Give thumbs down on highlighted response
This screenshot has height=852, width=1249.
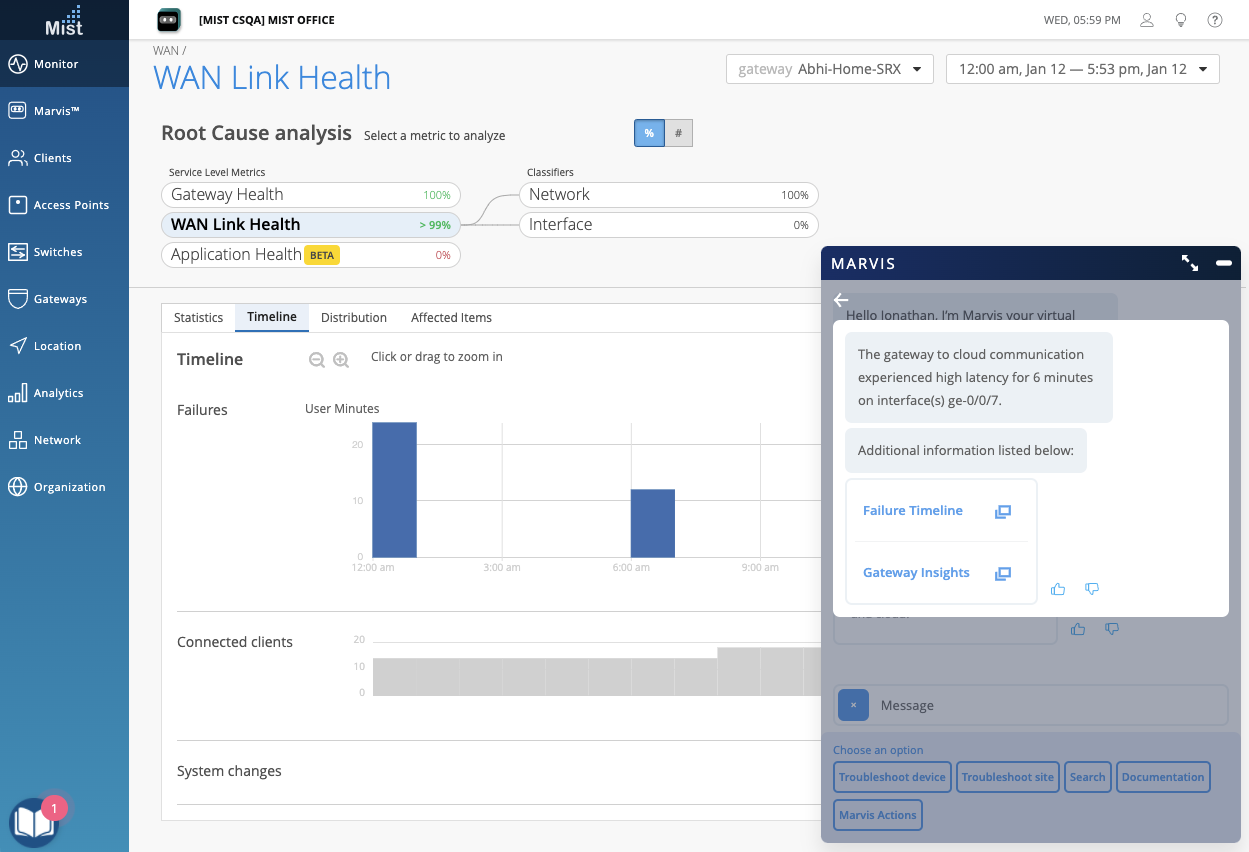click(1092, 589)
